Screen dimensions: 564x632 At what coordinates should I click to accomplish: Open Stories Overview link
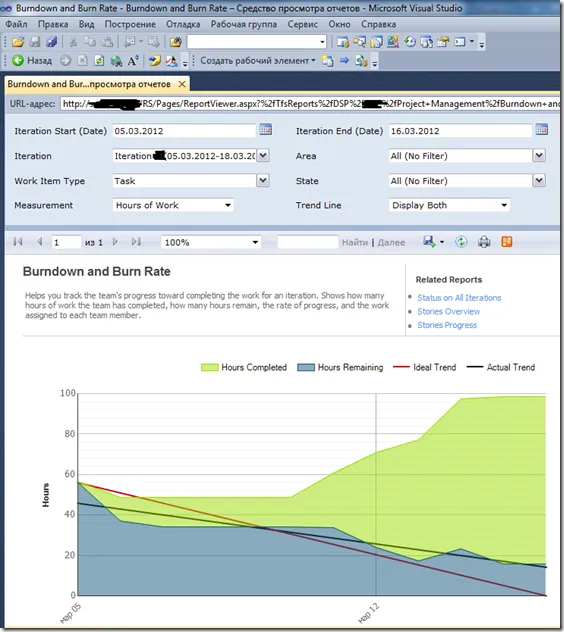point(449,312)
